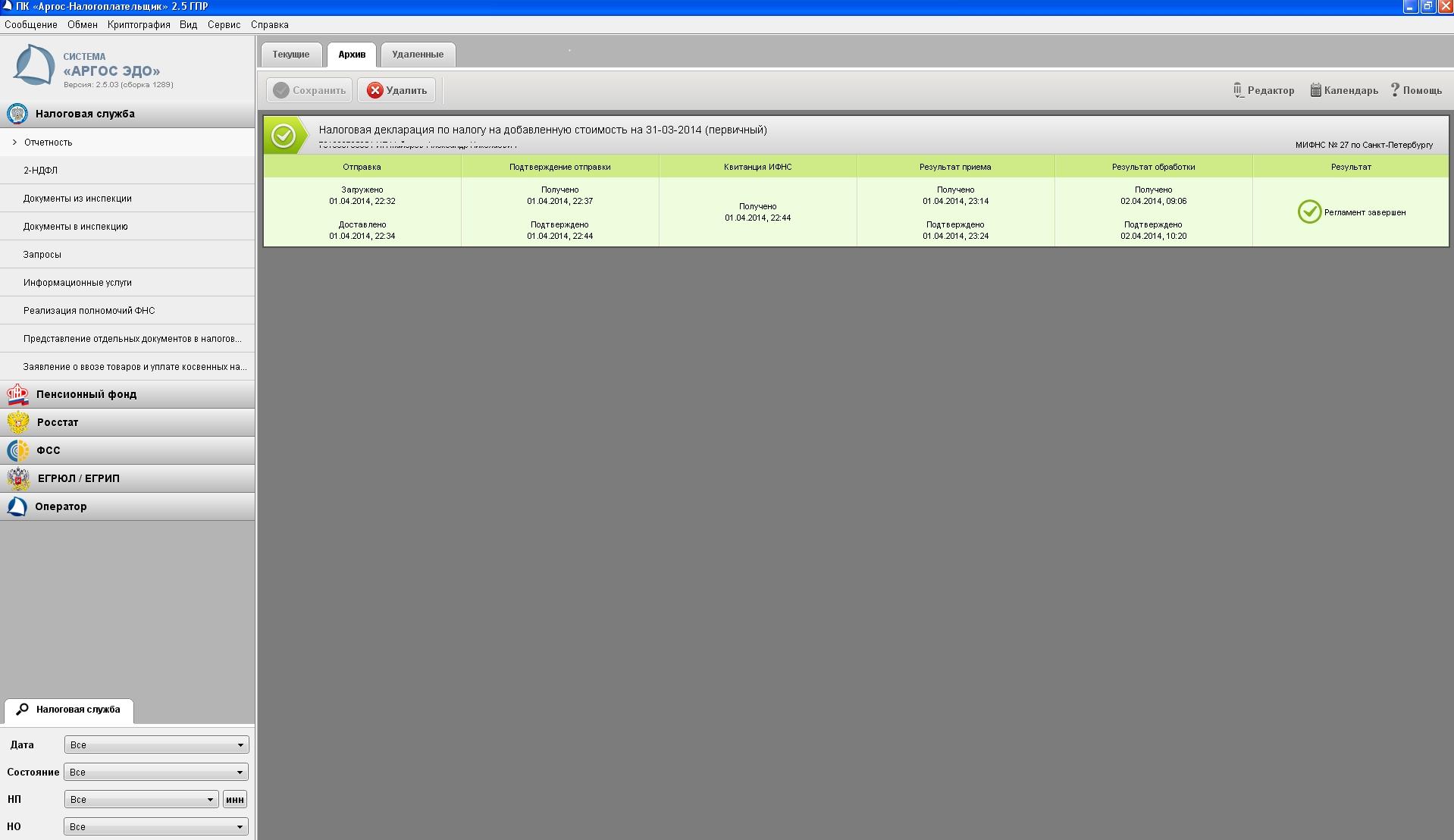Click the Календарь calendar icon
The width and height of the screenshot is (1454, 840).
click(1316, 90)
